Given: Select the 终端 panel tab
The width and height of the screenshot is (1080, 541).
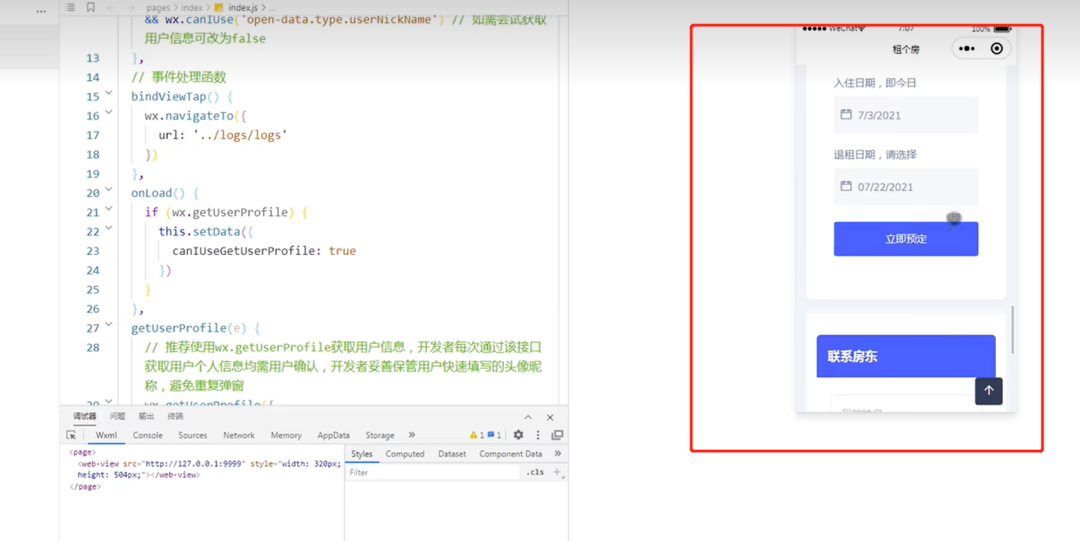Looking at the screenshot, I should pos(175,416).
